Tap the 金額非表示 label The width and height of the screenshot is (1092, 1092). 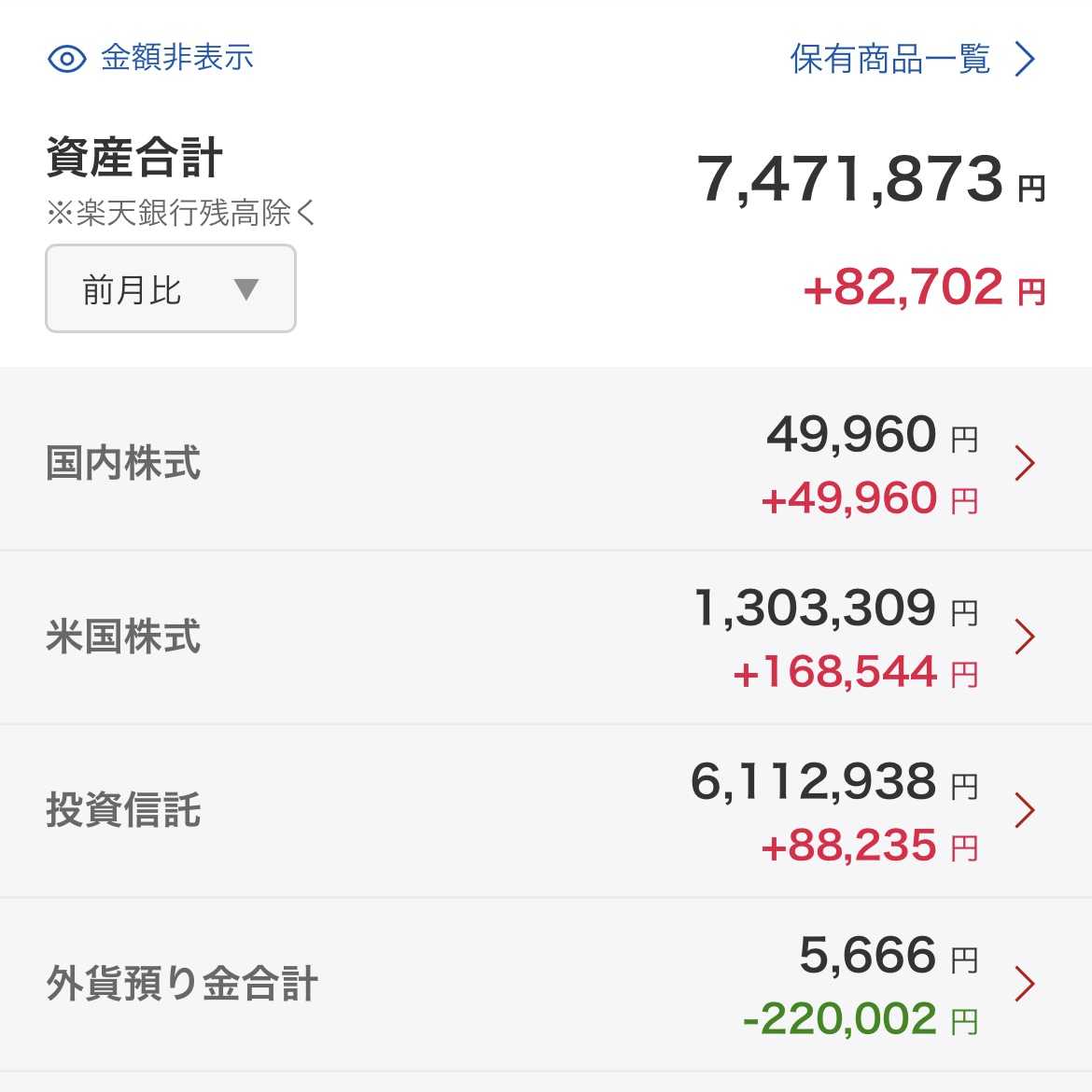tap(177, 58)
